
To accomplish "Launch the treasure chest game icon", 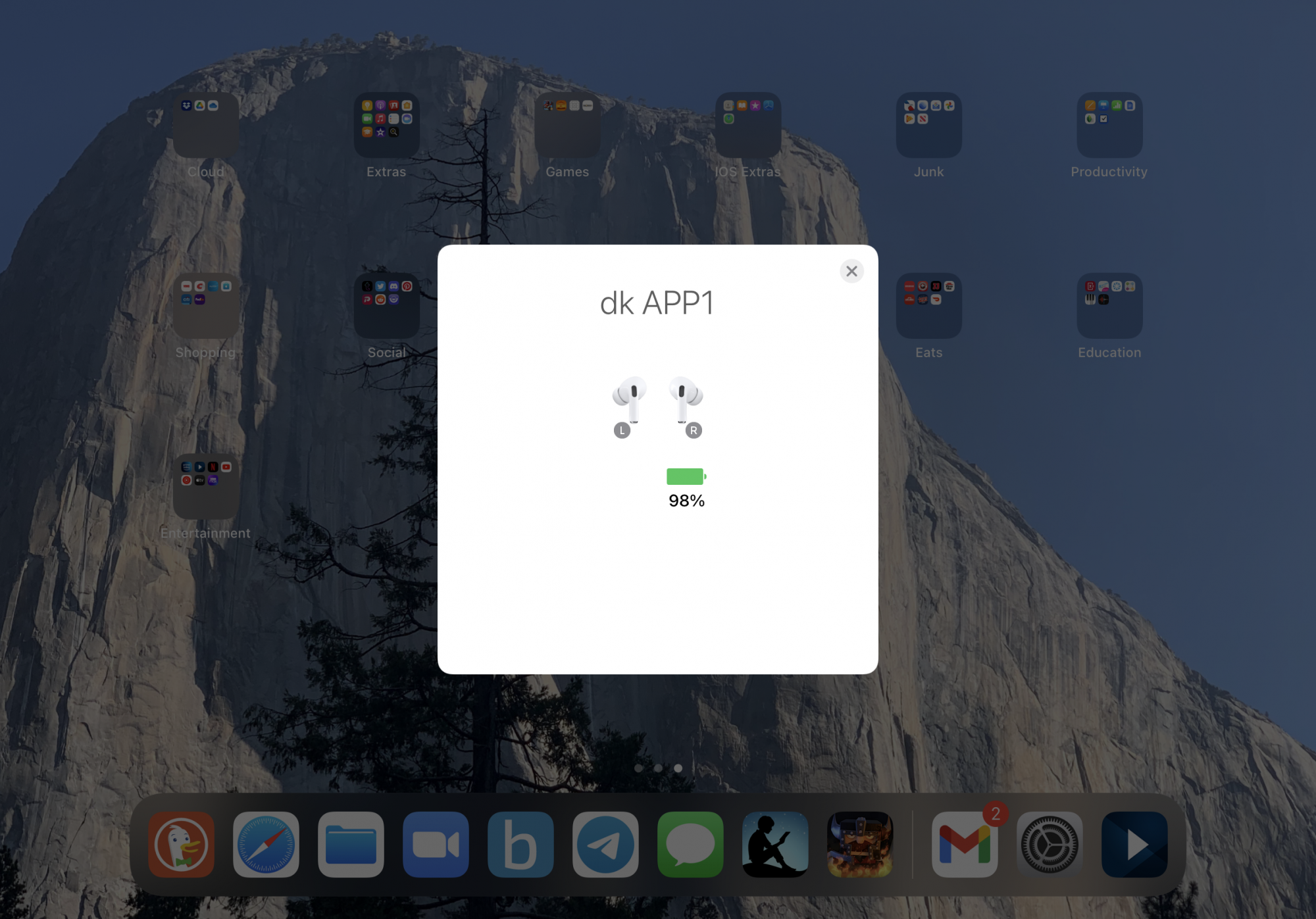I will 860,844.
